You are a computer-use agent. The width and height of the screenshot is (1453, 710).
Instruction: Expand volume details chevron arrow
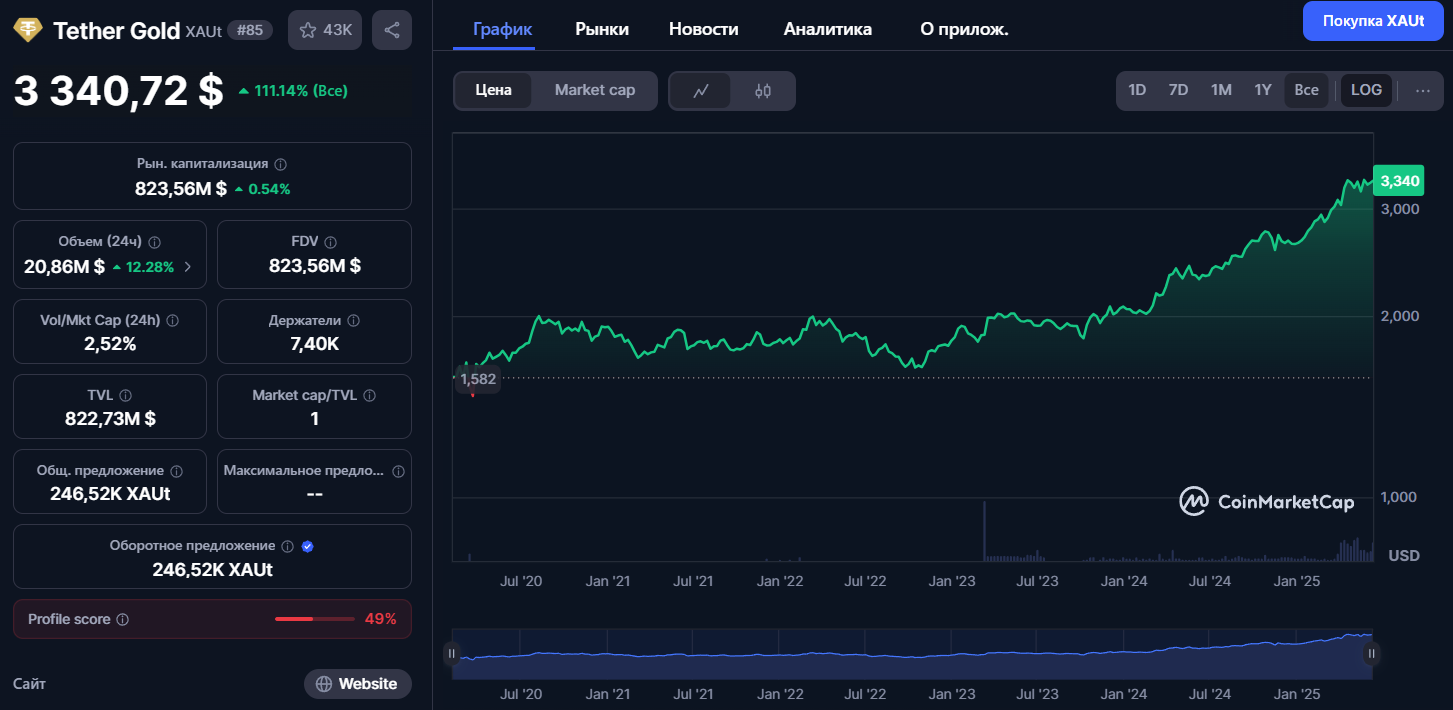[x=188, y=267]
